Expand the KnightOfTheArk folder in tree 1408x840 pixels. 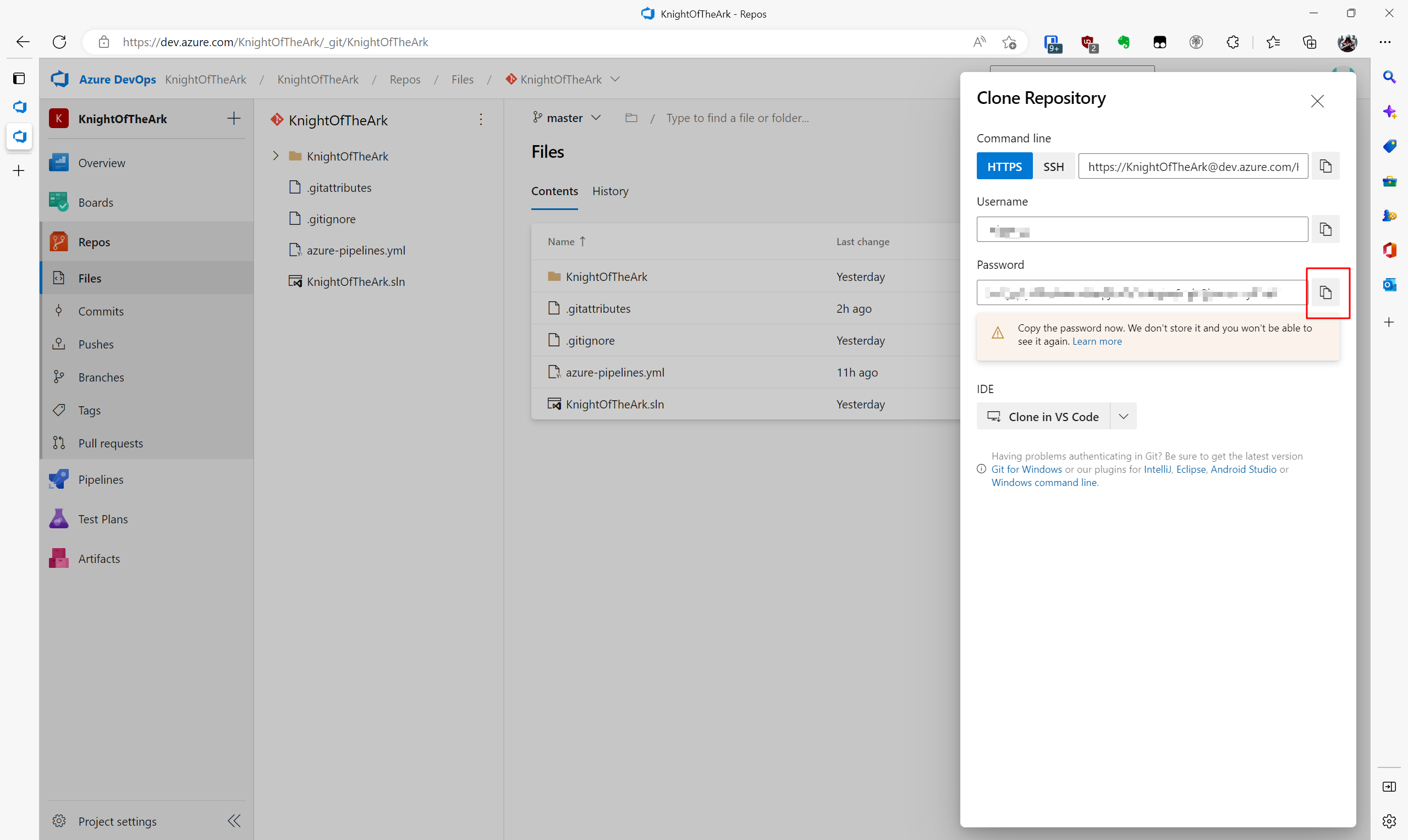tap(276, 156)
